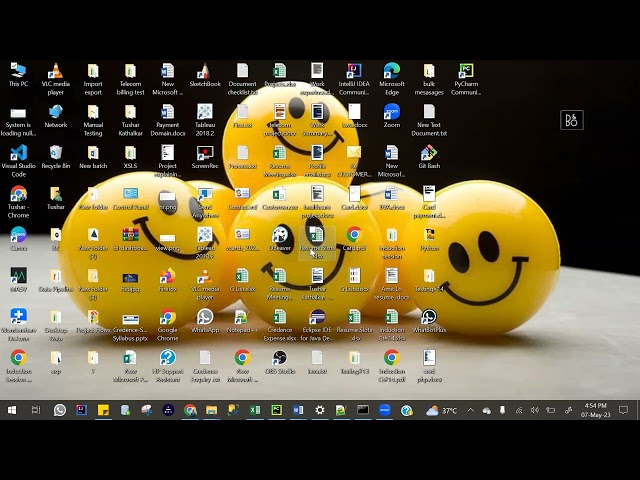Open the Control Panel desktop shortcut
The height and width of the screenshot is (480, 640).
pyautogui.click(x=131, y=198)
